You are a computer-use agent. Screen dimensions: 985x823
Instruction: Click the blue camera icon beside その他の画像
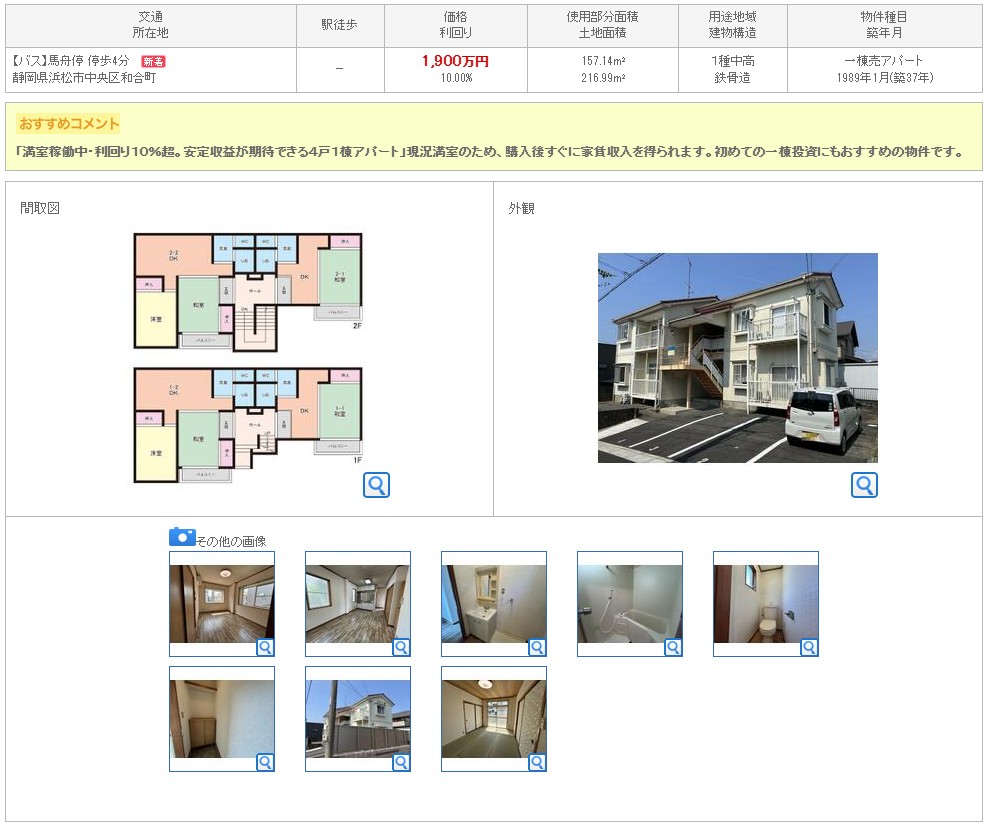[182, 537]
